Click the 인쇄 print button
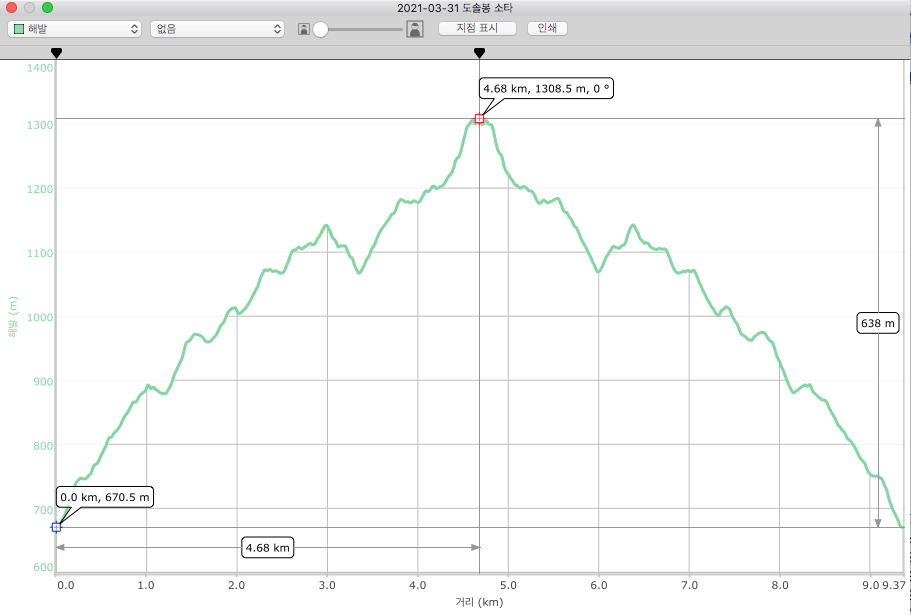 [x=547, y=28]
